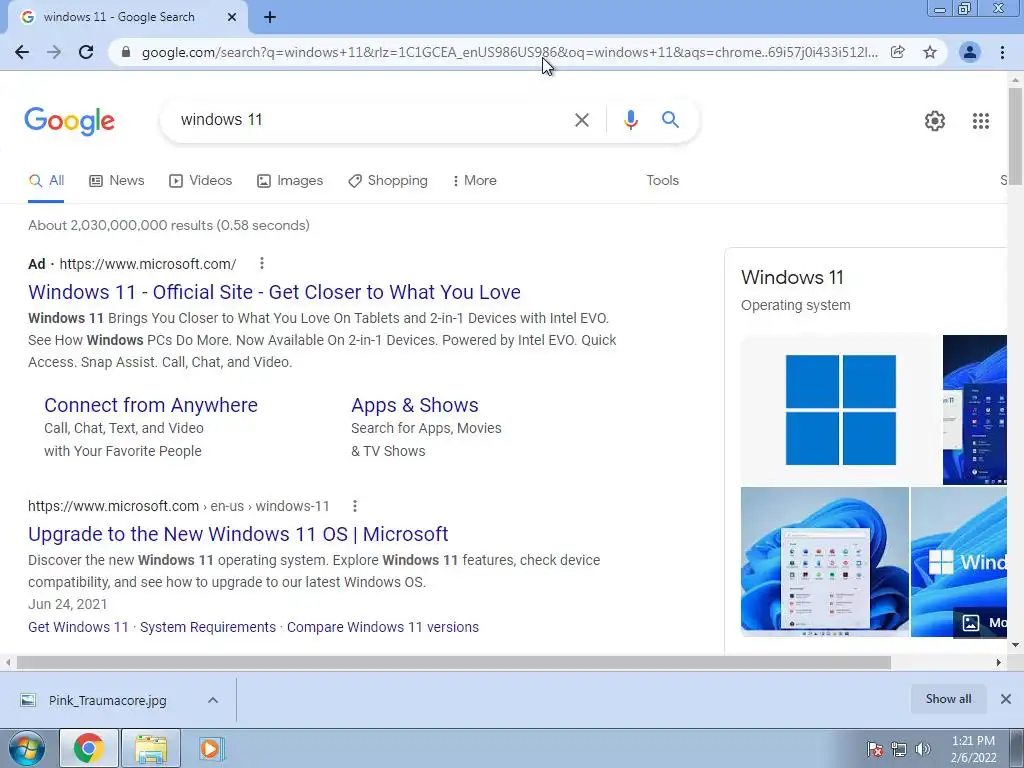
Task: Click the address bar URL
Action: [509, 52]
